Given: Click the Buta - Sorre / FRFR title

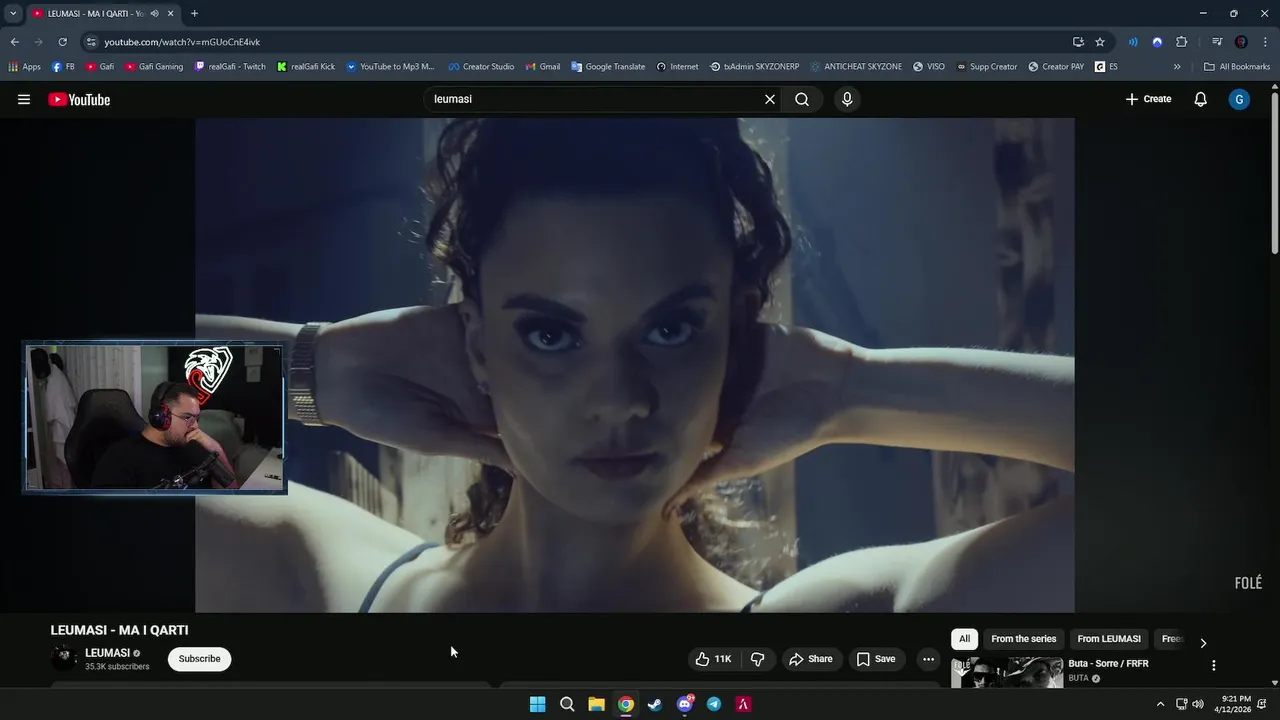Looking at the screenshot, I should 1108,664.
